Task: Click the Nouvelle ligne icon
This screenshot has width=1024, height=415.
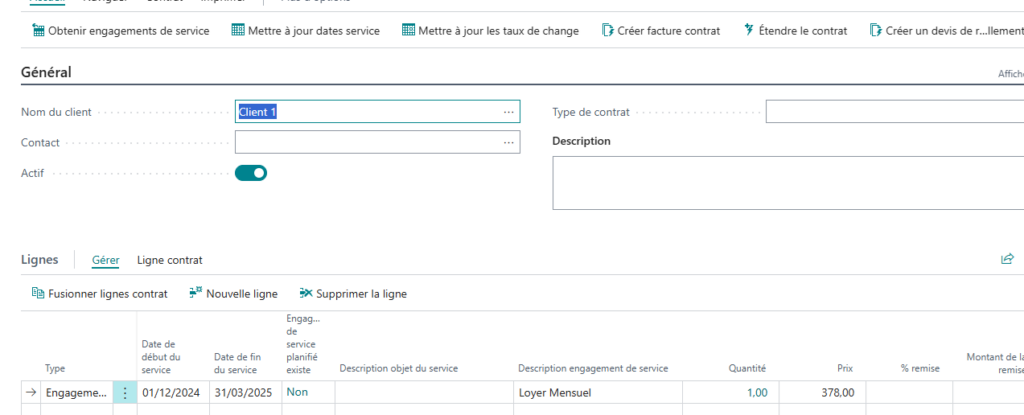Action: [x=195, y=294]
